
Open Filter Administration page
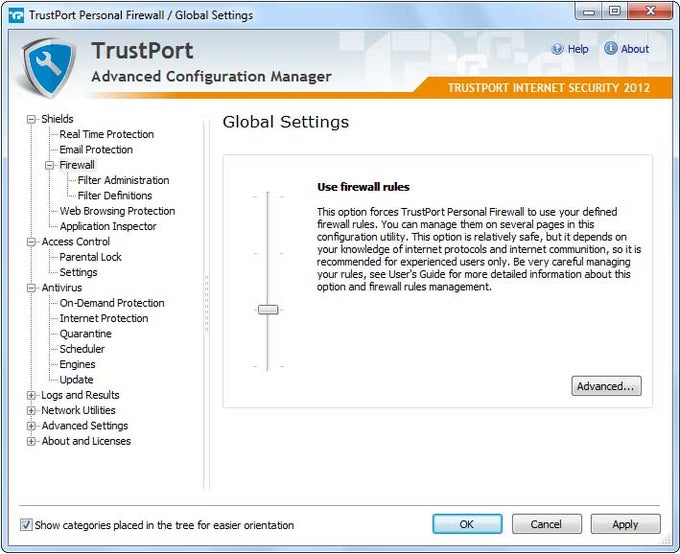click(x=123, y=180)
